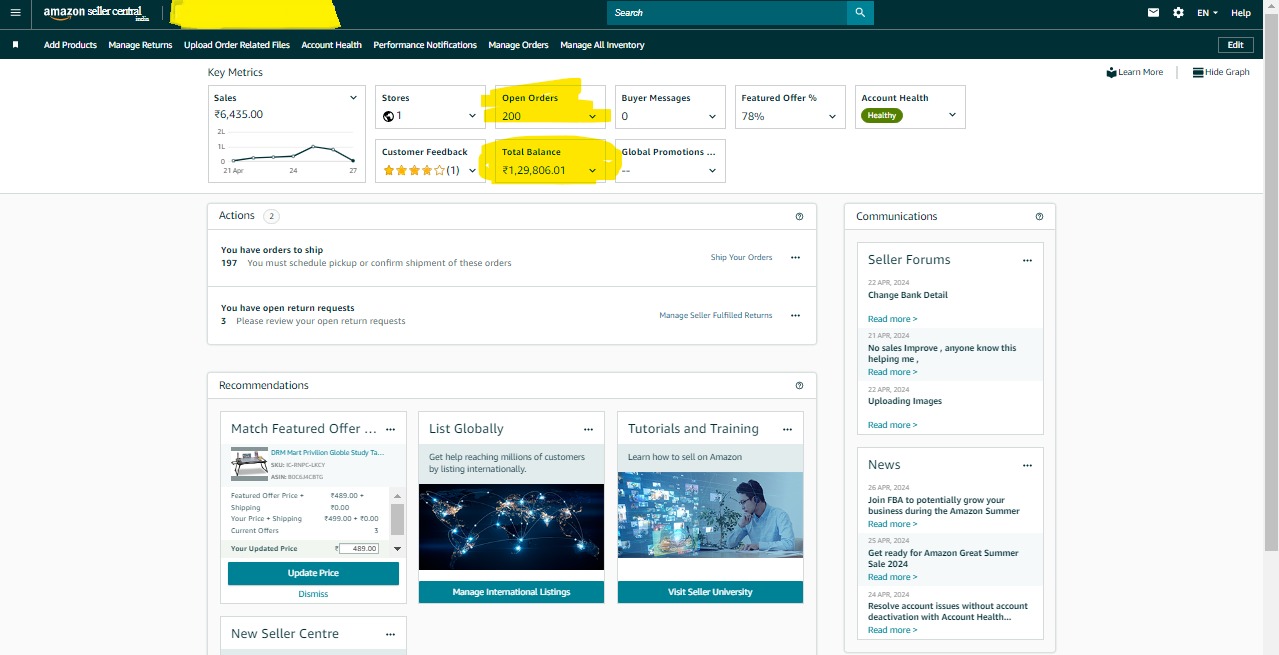Click the Your Updated Price input field

tap(359, 549)
